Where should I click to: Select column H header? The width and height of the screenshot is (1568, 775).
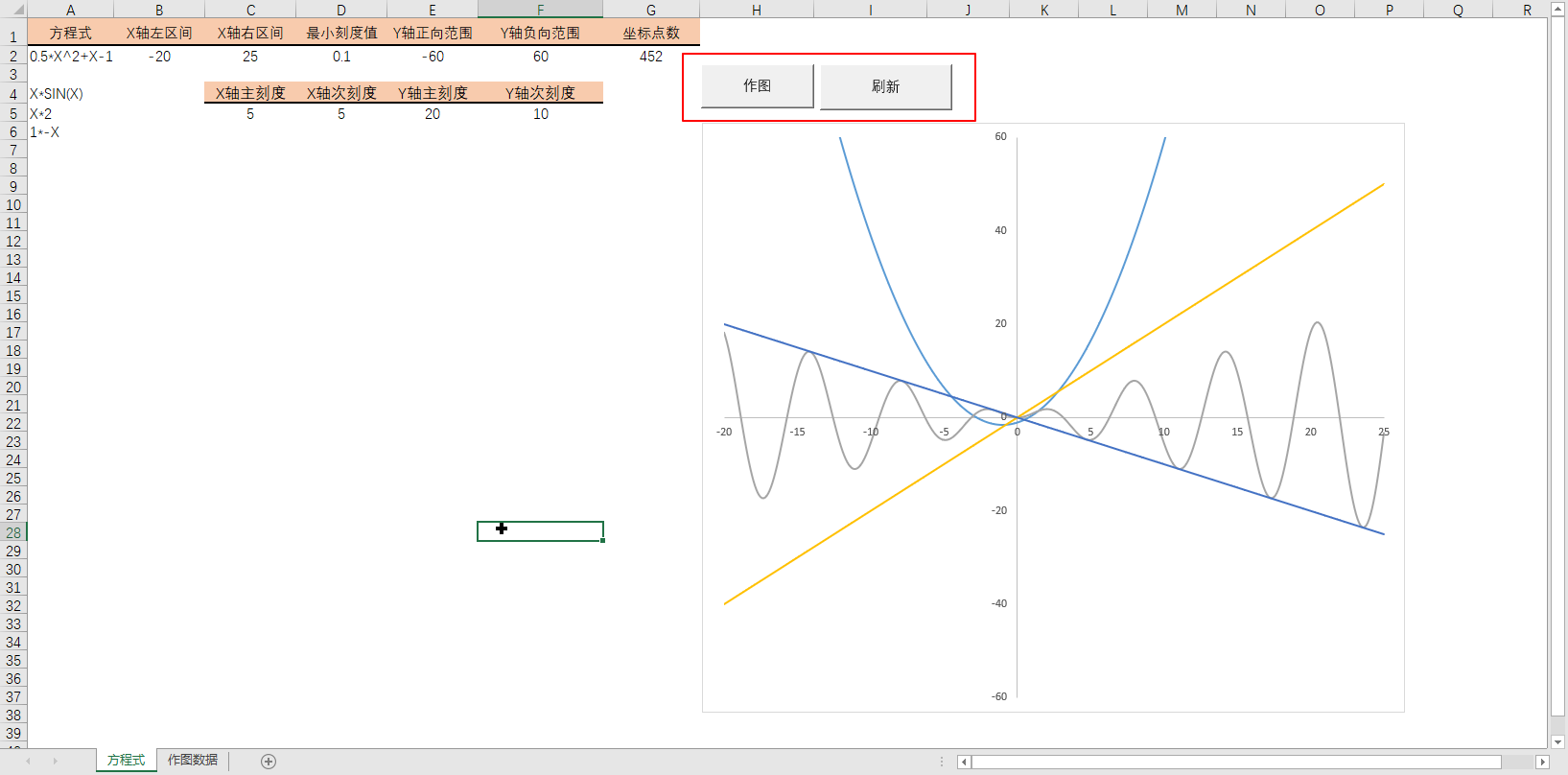757,10
